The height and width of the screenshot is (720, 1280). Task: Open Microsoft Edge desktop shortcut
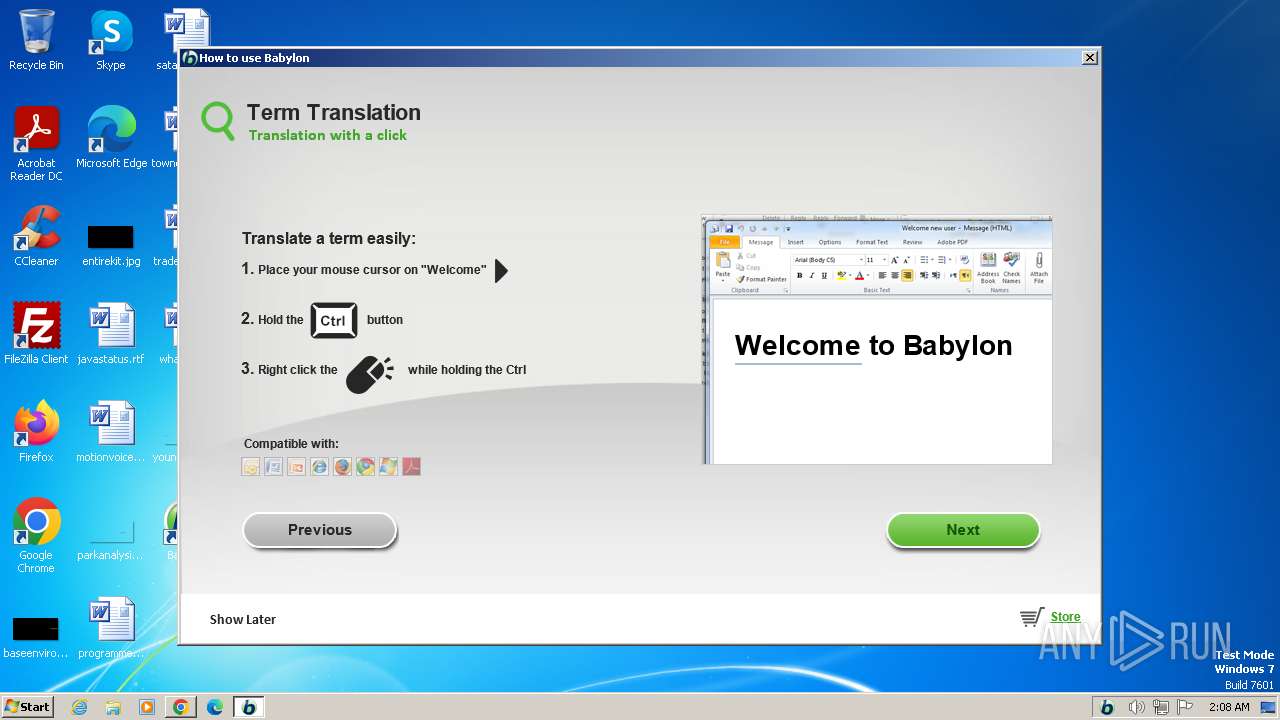pyautogui.click(x=111, y=138)
